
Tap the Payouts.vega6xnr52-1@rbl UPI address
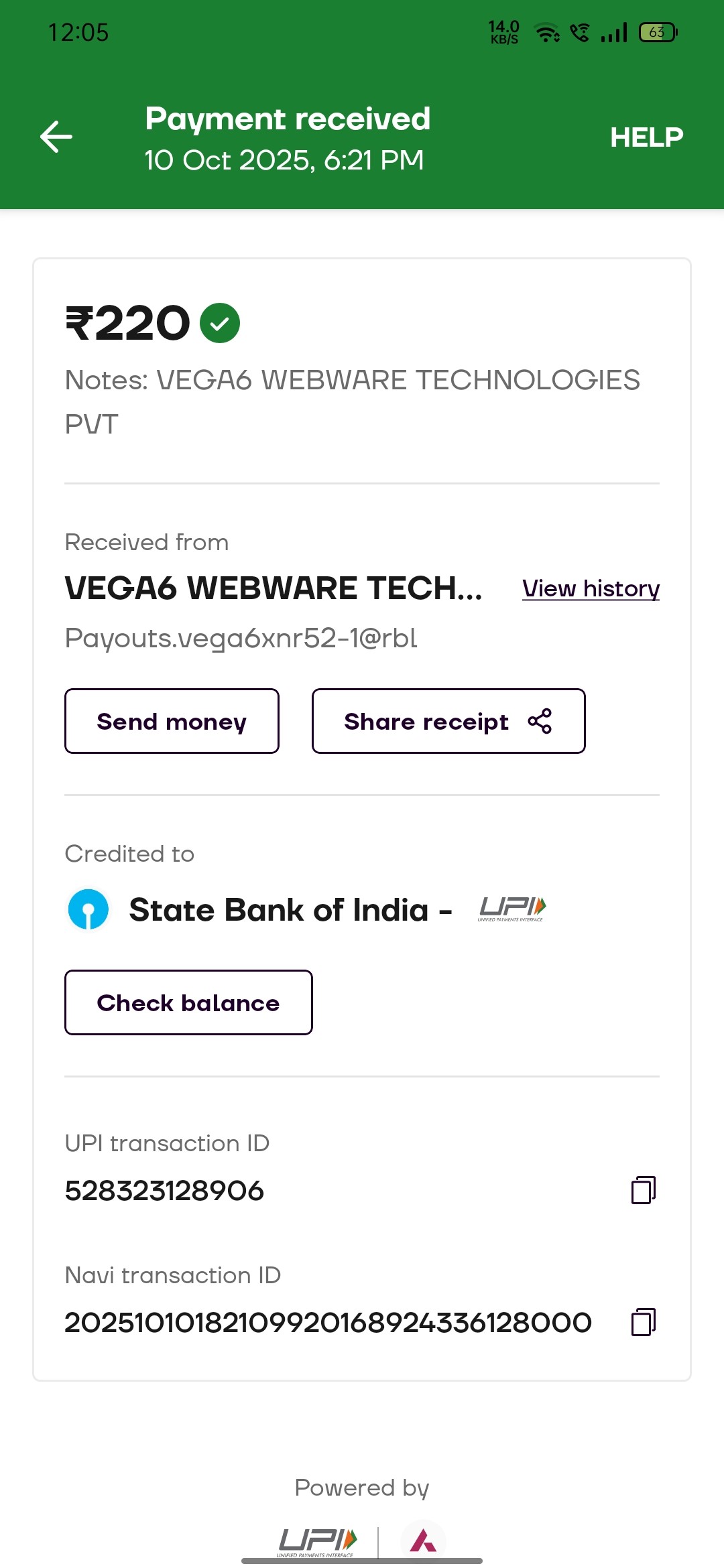(x=241, y=638)
